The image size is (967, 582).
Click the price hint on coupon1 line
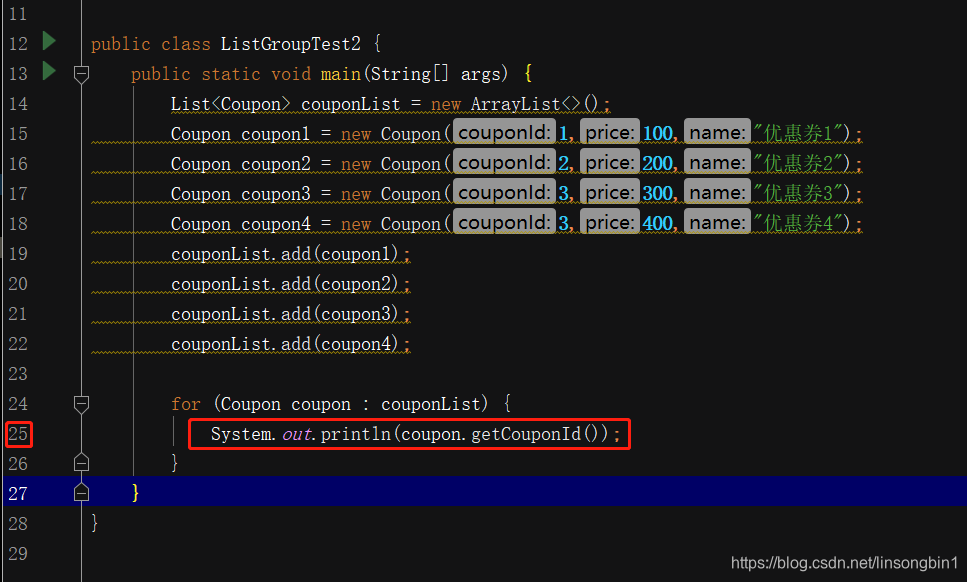tap(609, 133)
